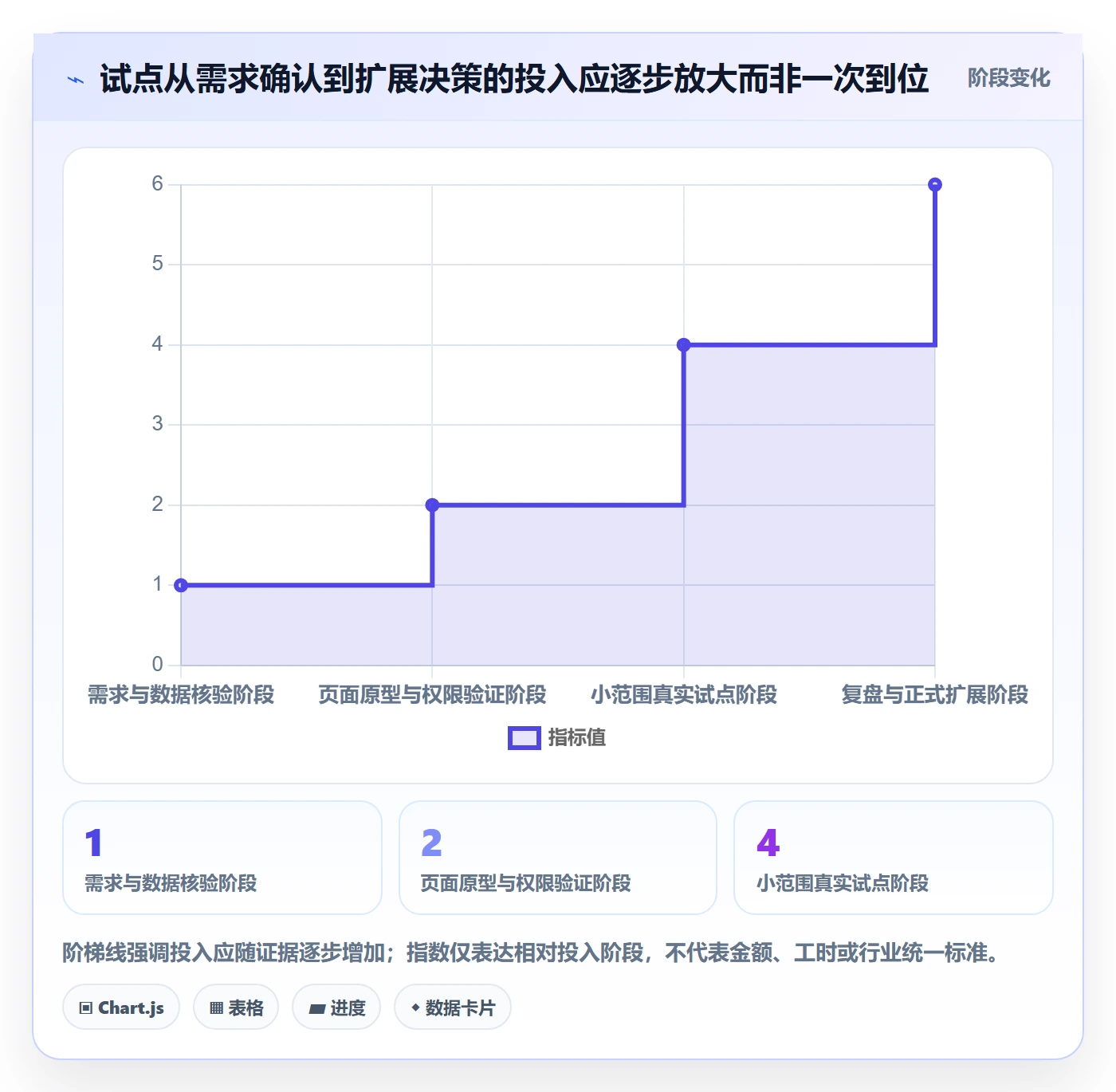
Task: Click the 小范围真实试点阶段 axis label
Action: [x=683, y=694]
